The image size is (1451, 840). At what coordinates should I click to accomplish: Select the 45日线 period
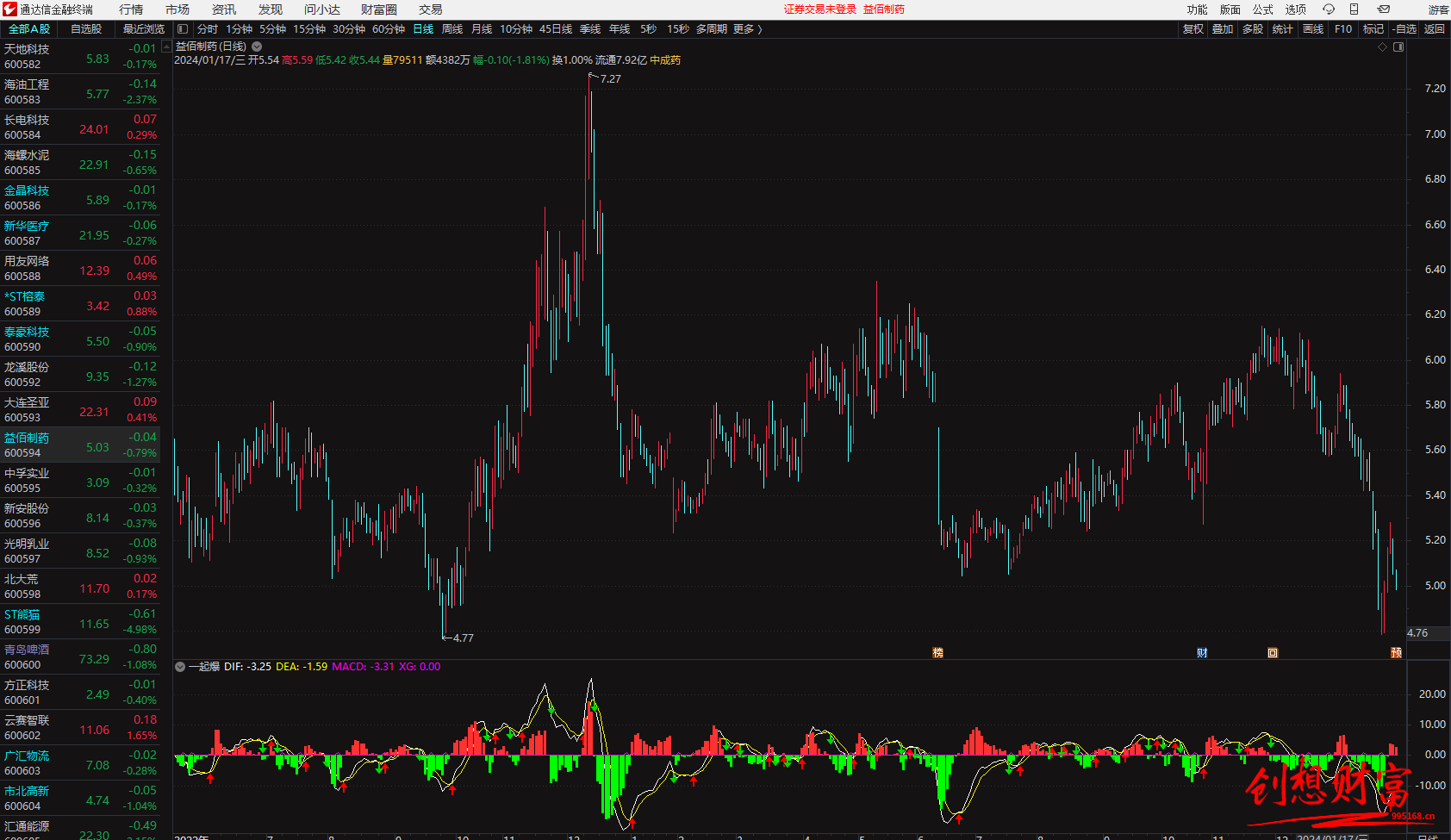point(556,29)
